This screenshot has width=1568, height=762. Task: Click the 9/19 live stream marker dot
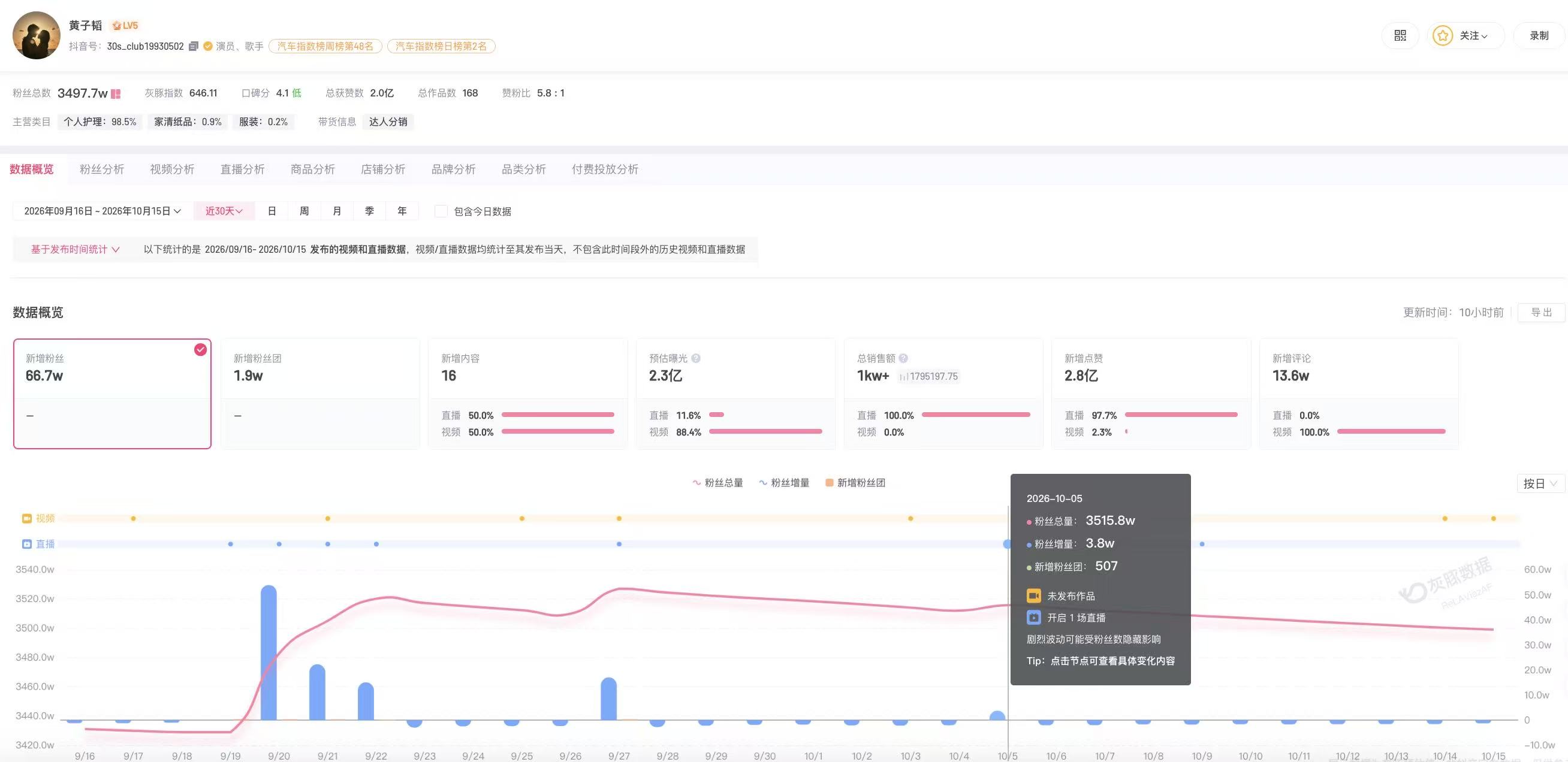230,544
